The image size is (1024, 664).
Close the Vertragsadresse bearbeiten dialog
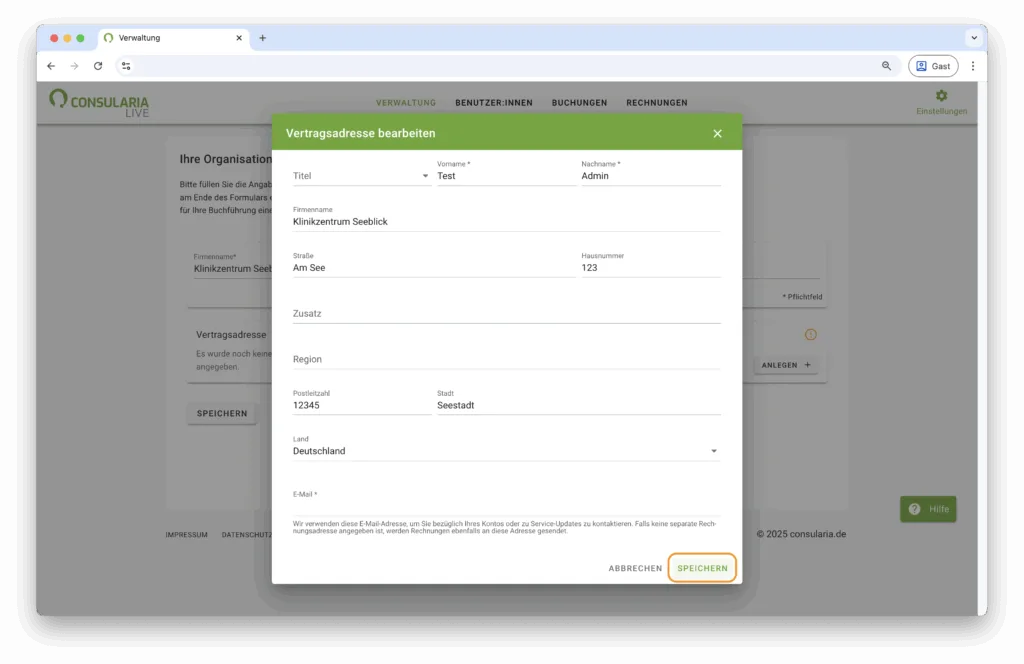point(717,133)
